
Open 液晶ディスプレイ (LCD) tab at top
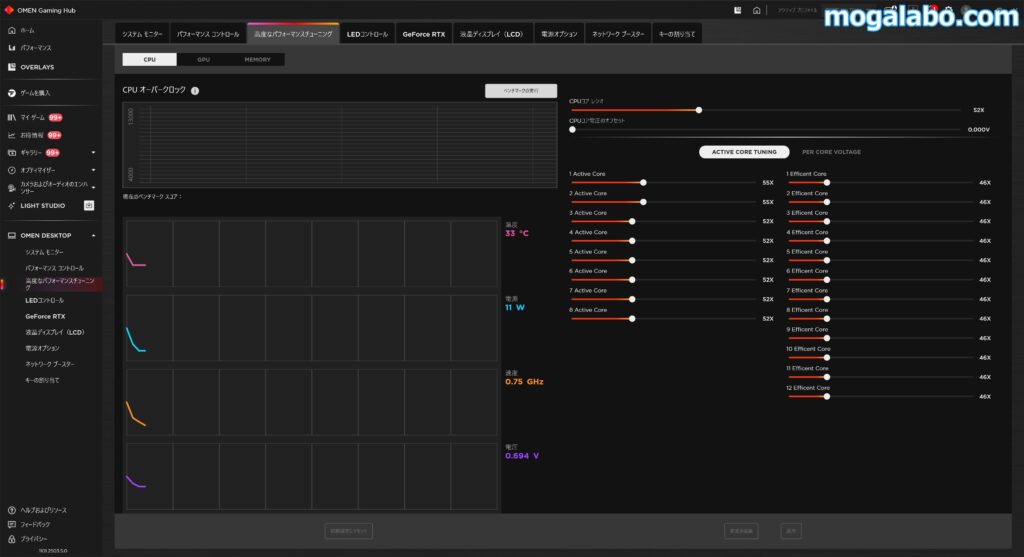pyautogui.click(x=492, y=34)
